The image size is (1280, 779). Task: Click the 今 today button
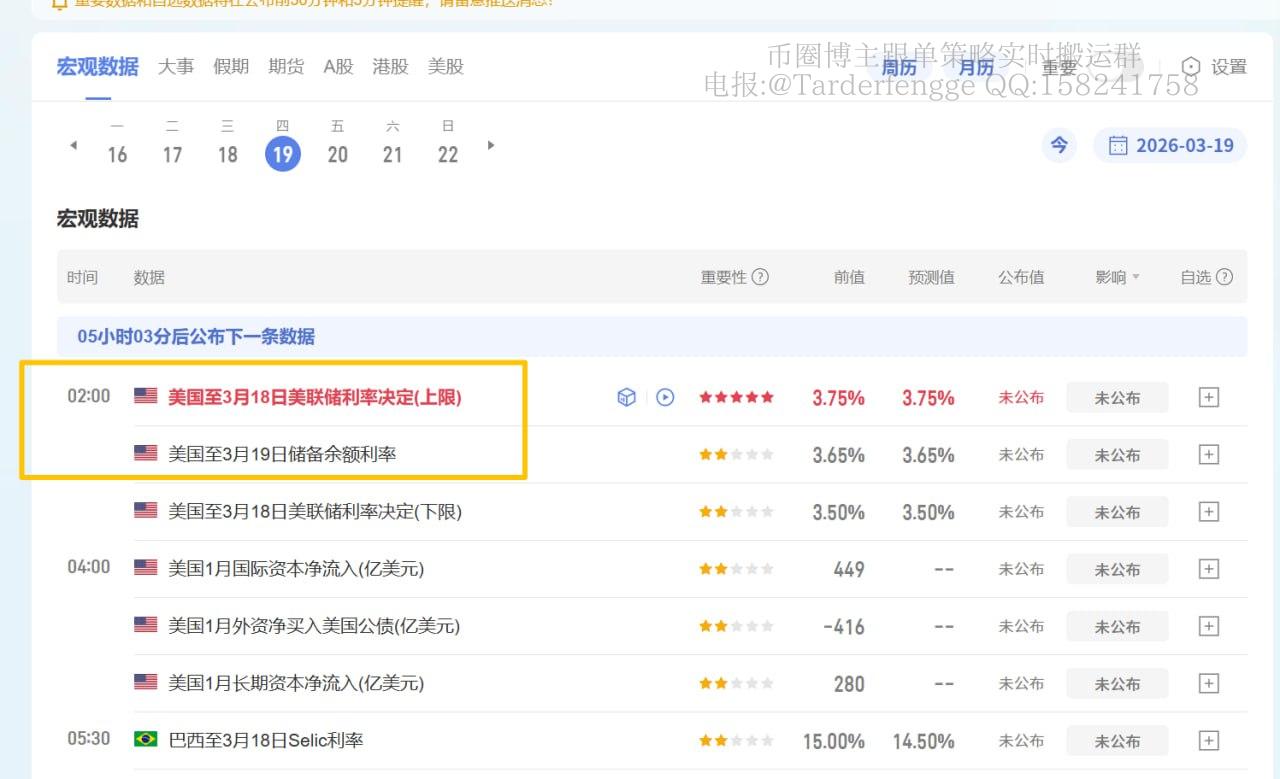click(x=1059, y=145)
